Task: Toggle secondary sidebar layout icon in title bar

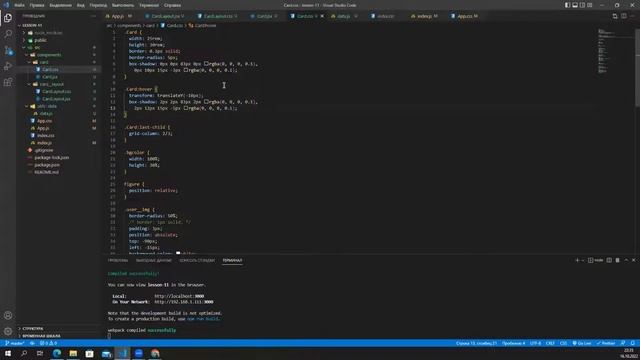Action: click(582, 5)
